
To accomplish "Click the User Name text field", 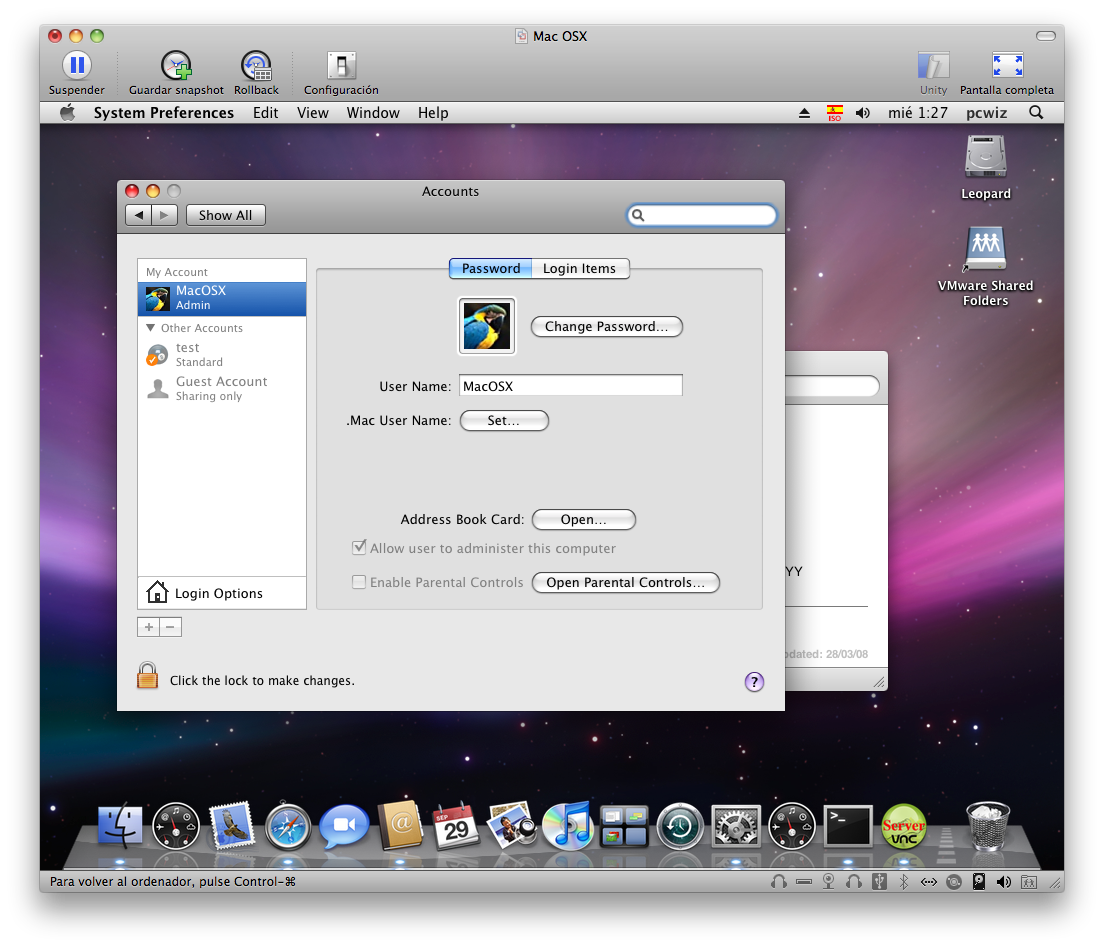I will (570, 386).
